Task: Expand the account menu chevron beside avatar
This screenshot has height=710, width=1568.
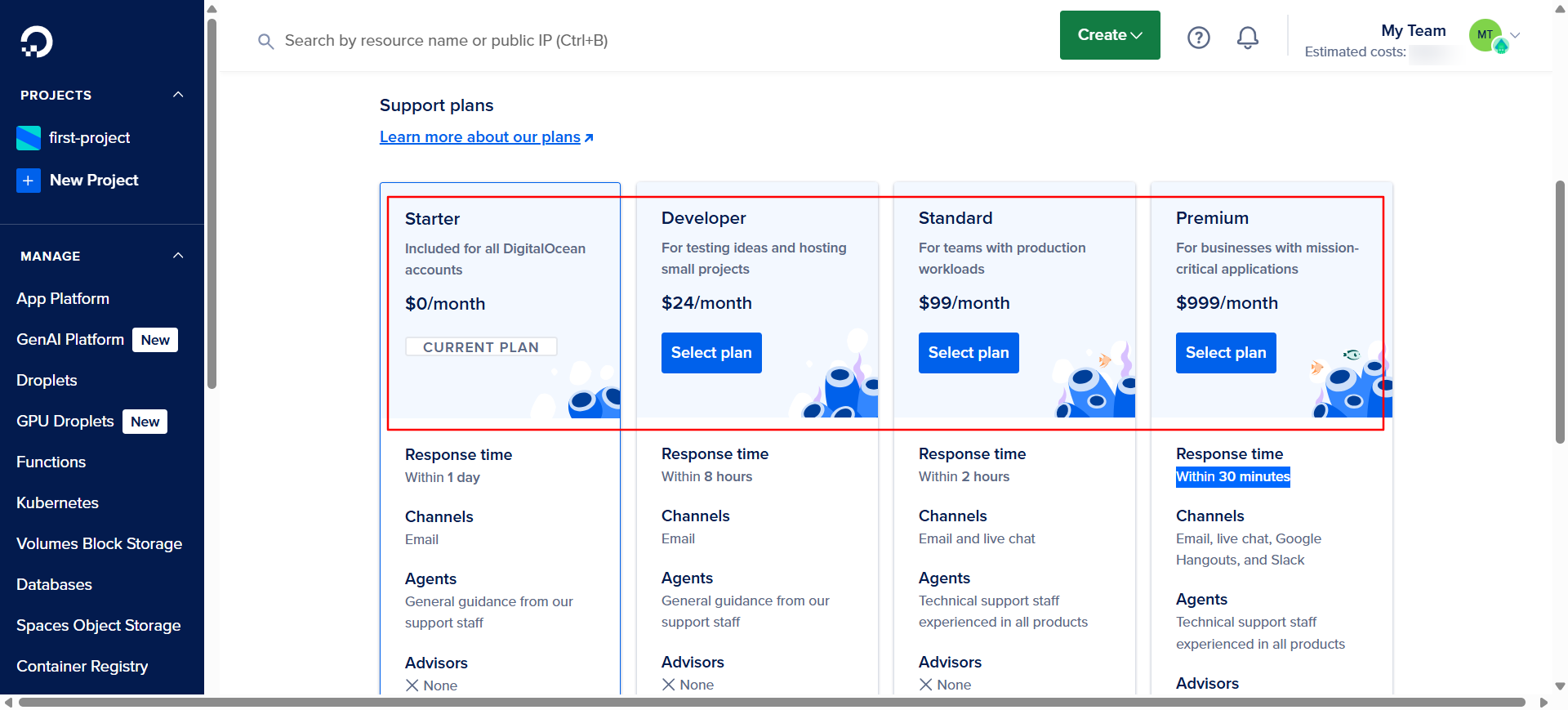Action: pos(1516,35)
